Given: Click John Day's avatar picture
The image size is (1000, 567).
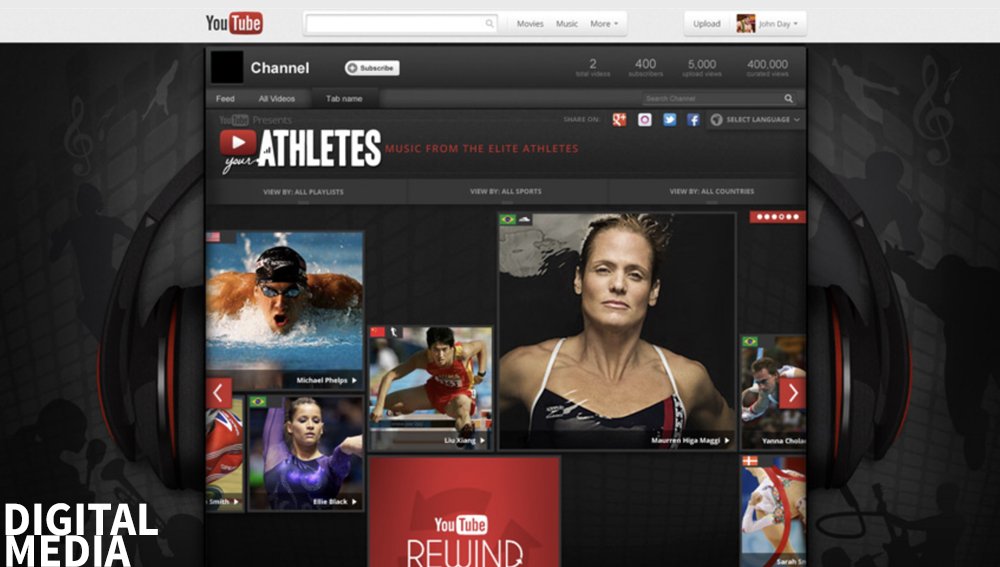Looking at the screenshot, I should 746,24.
